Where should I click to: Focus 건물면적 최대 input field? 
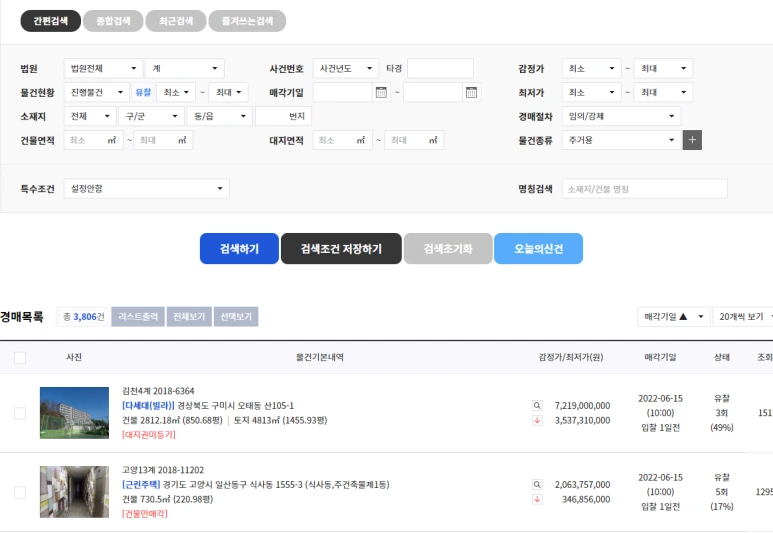coord(163,140)
